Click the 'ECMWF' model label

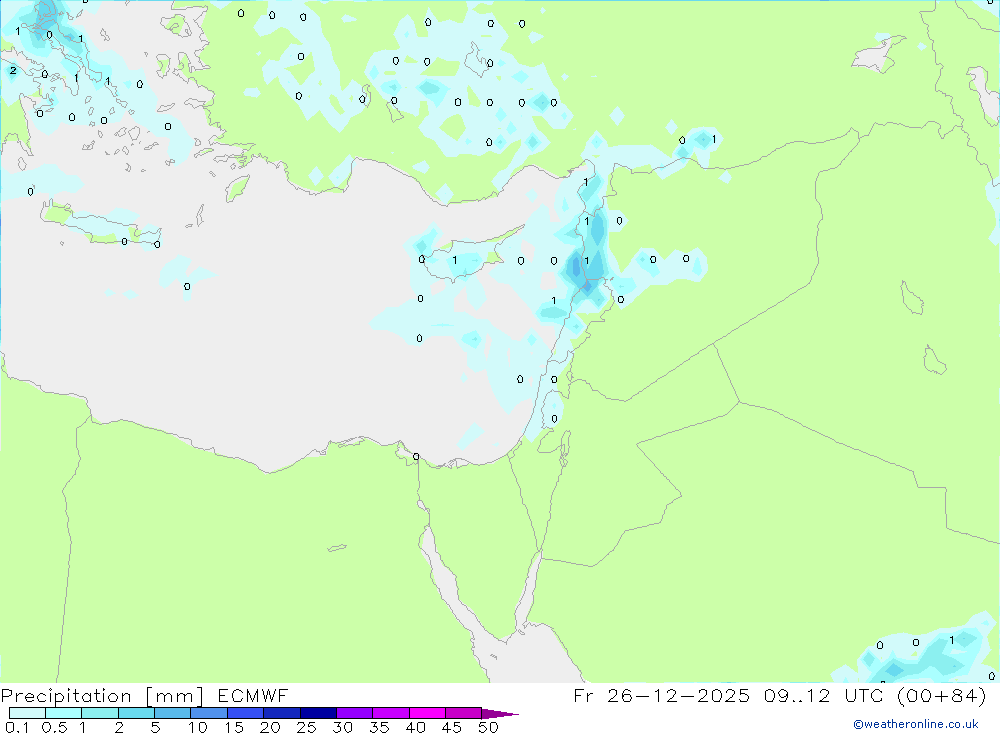tap(253, 695)
